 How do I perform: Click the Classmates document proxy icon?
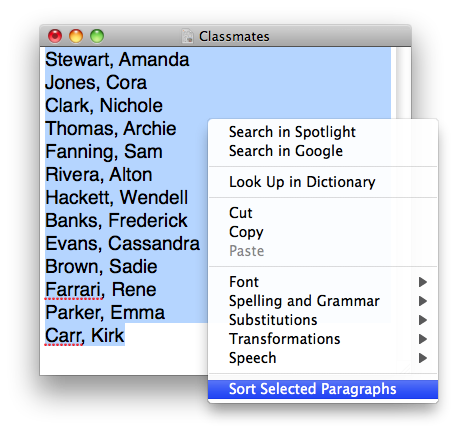click(188, 36)
